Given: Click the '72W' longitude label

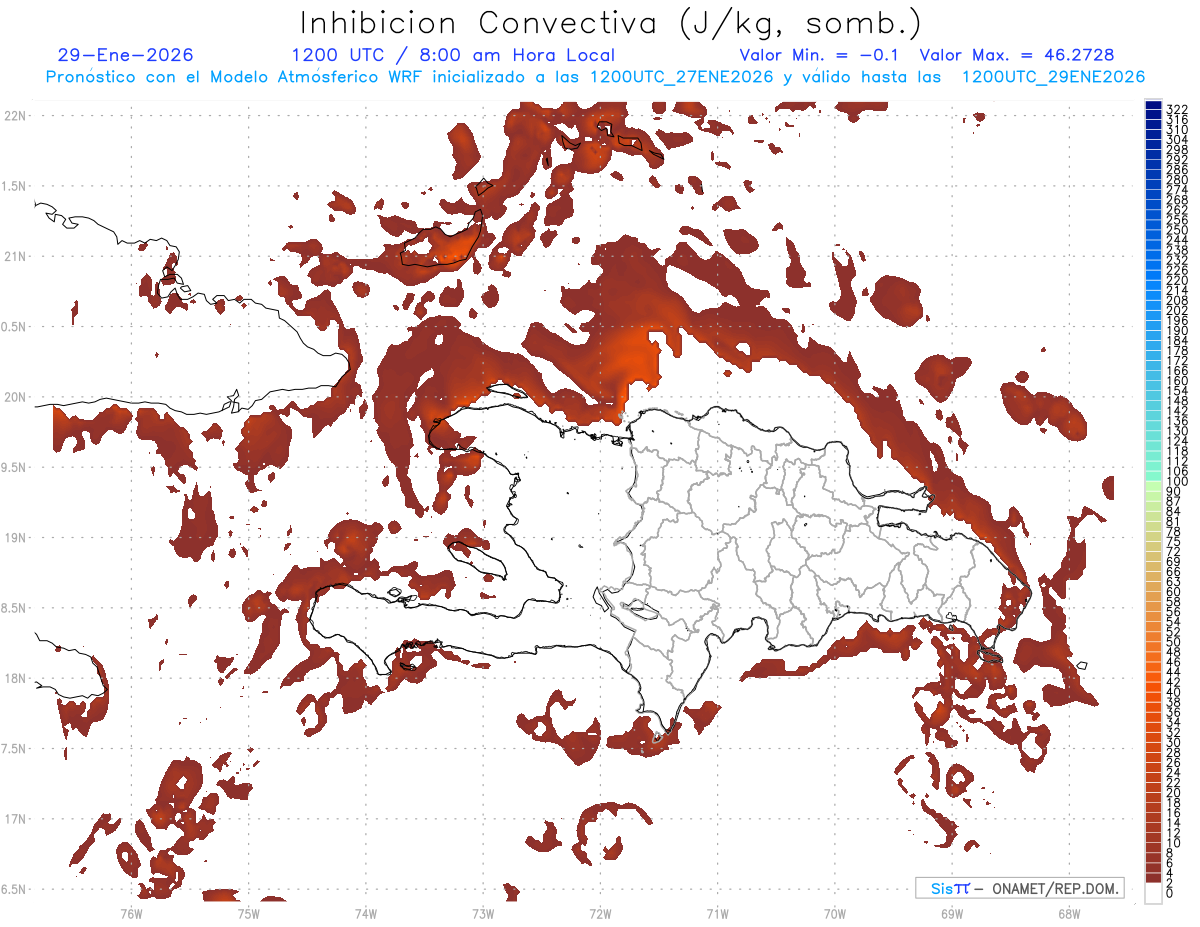Looking at the screenshot, I should pyautogui.click(x=600, y=912).
